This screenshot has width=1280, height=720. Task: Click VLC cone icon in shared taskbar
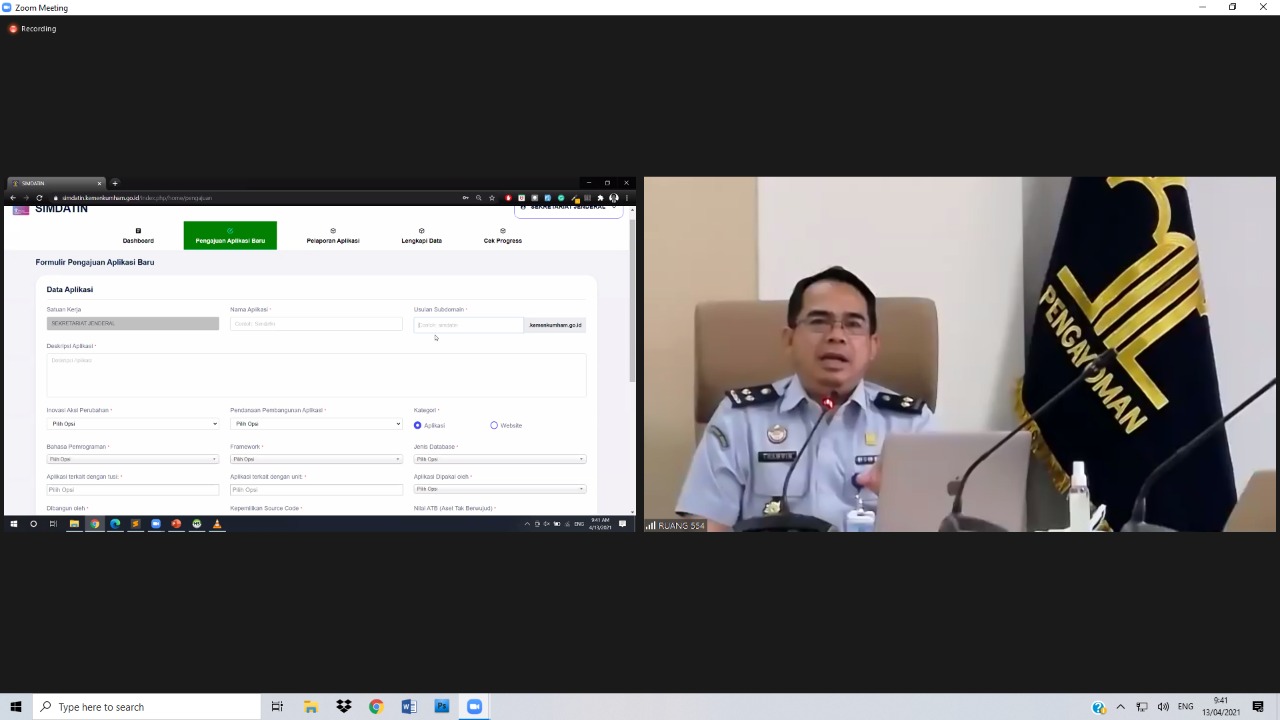[217, 524]
